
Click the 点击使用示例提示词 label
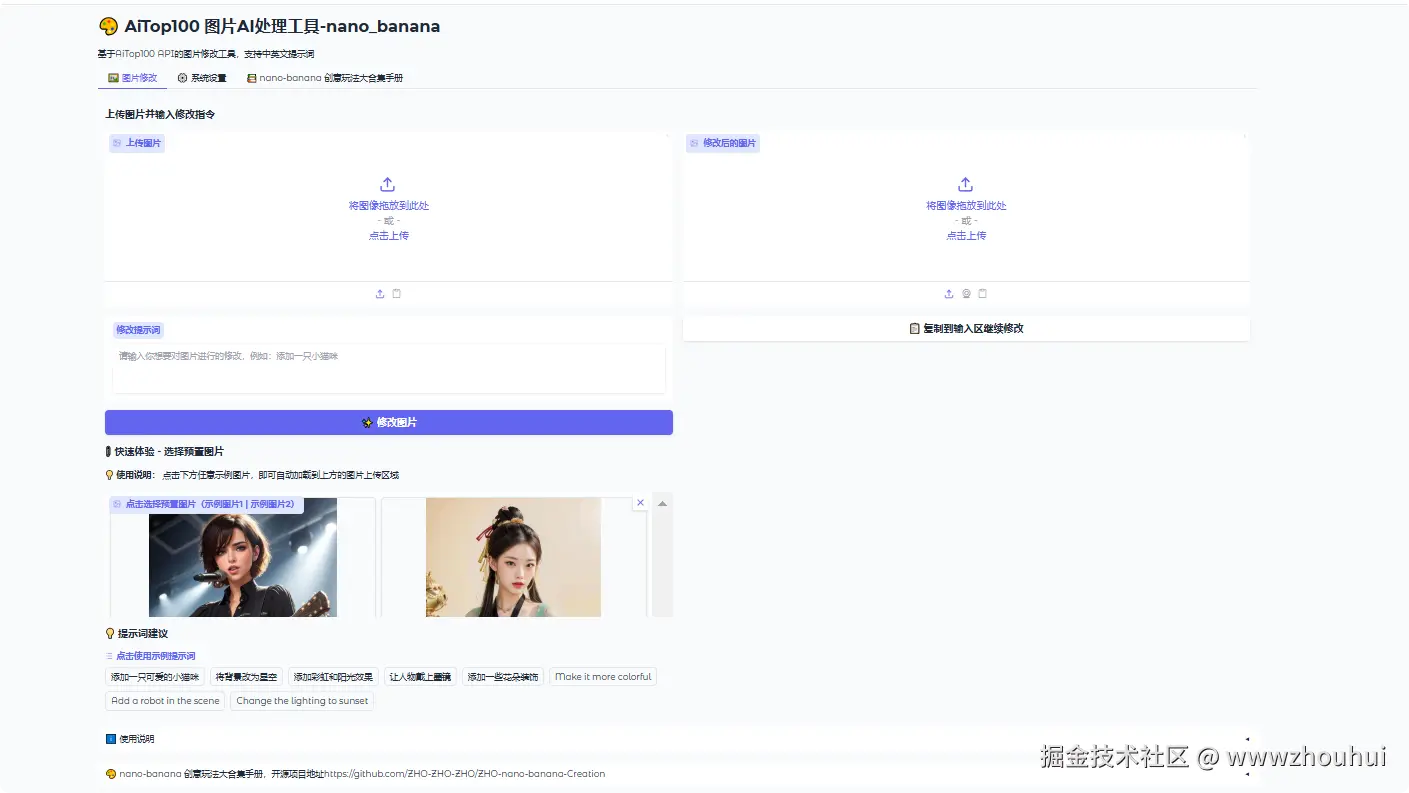pyautogui.click(x=151, y=656)
